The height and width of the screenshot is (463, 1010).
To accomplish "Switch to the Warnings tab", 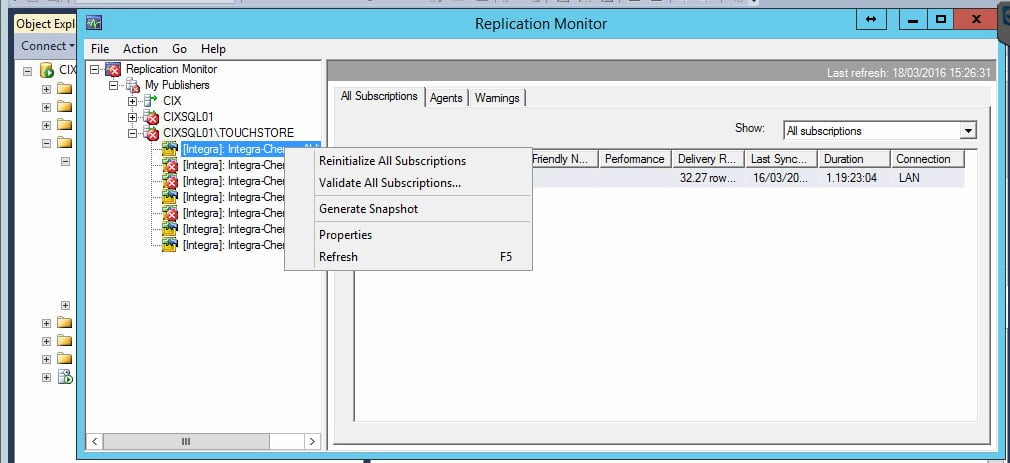I will tap(497, 98).
